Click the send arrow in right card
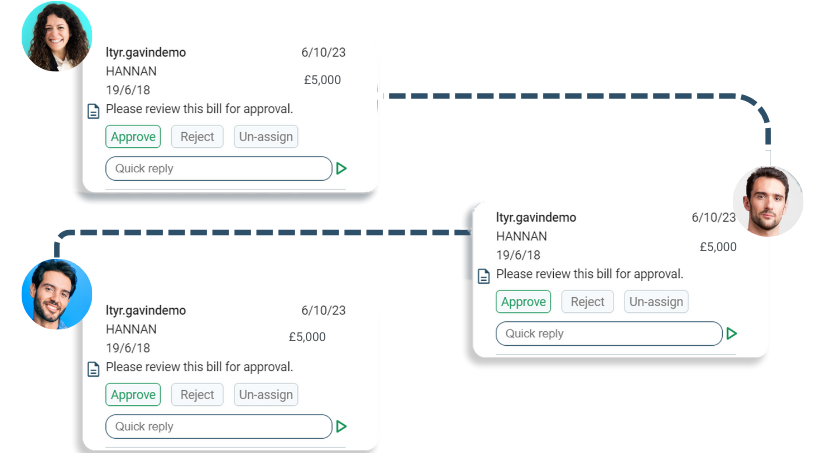Viewport: 825px width, 453px height. click(x=732, y=334)
